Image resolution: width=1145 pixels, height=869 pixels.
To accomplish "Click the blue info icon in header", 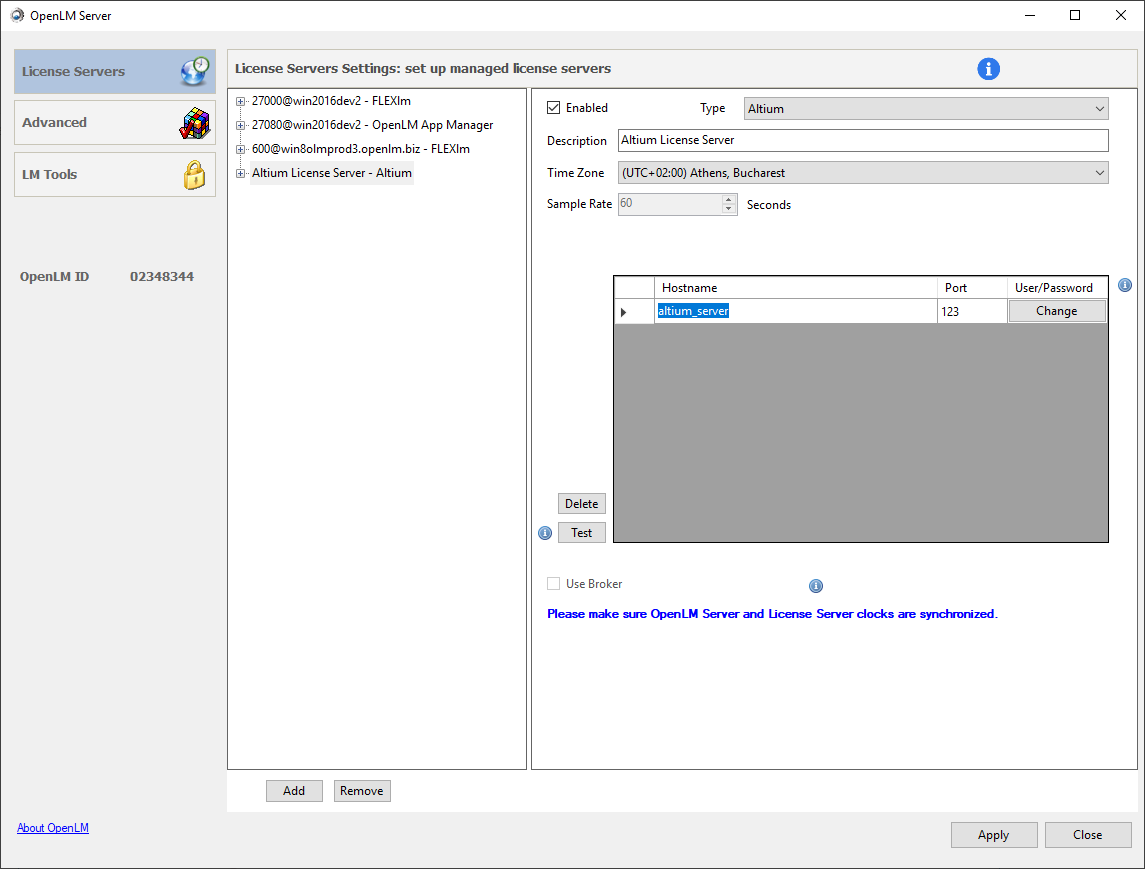I will coord(988,69).
